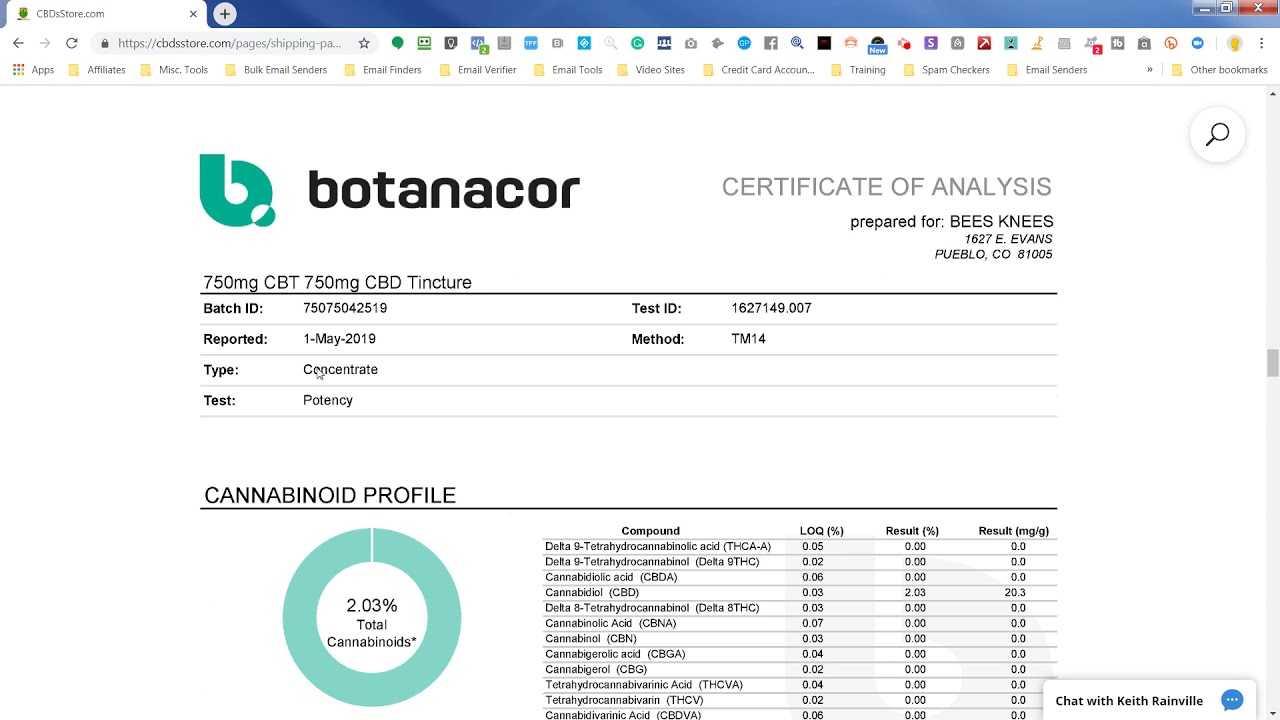1280x720 pixels.
Task: Bookmark this page with the star icon
Action: (x=364, y=43)
